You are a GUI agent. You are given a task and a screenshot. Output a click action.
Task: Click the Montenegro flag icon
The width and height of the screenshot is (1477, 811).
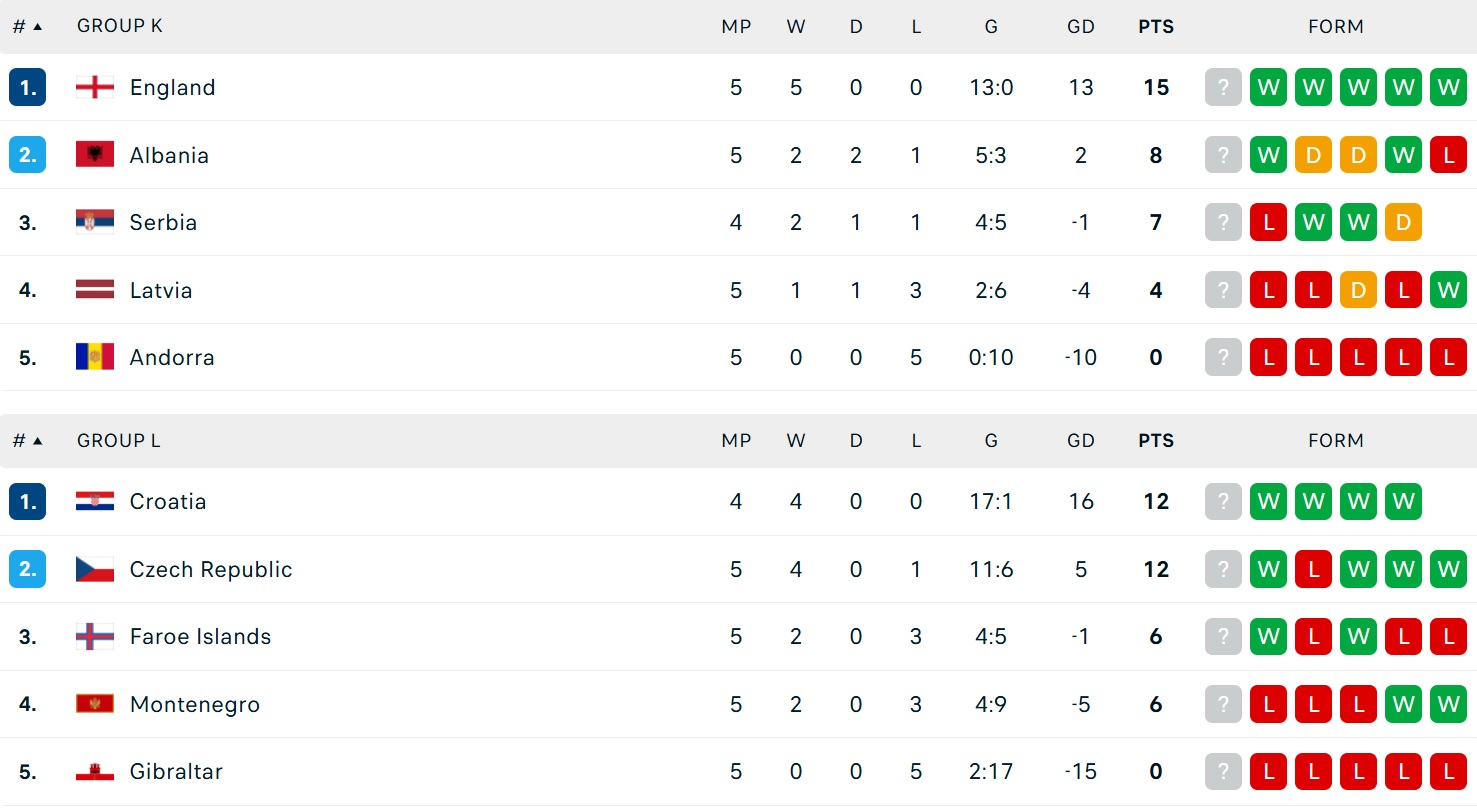click(95, 704)
